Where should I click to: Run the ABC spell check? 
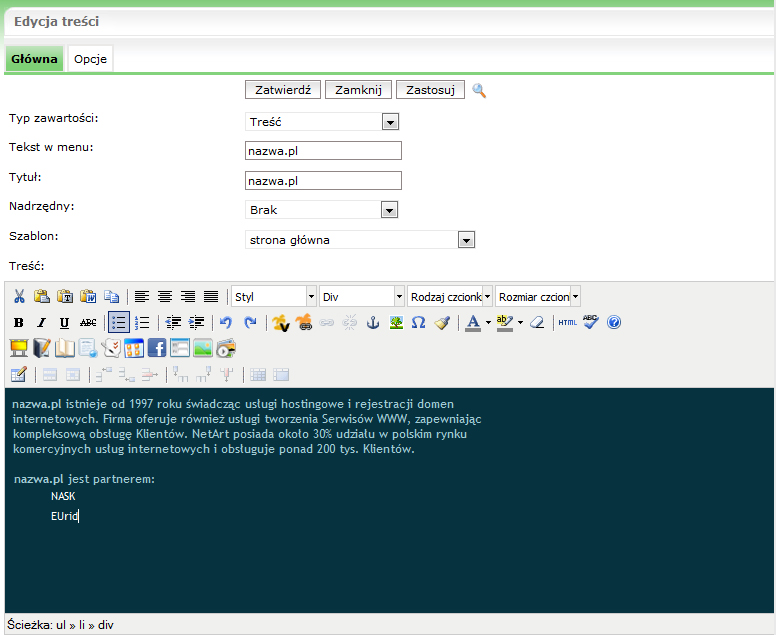(x=591, y=322)
